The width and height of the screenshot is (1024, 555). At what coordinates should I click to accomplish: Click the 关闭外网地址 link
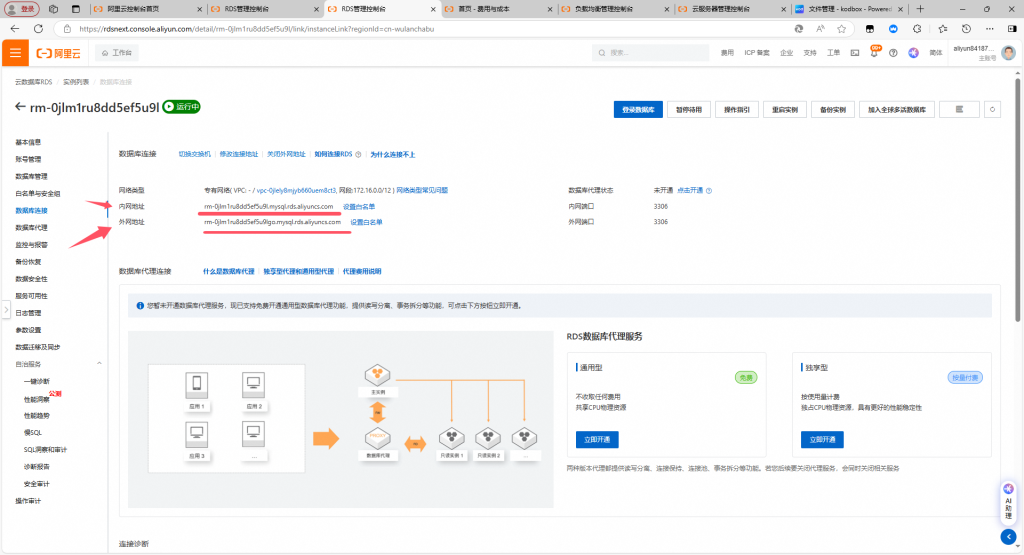(x=286, y=154)
